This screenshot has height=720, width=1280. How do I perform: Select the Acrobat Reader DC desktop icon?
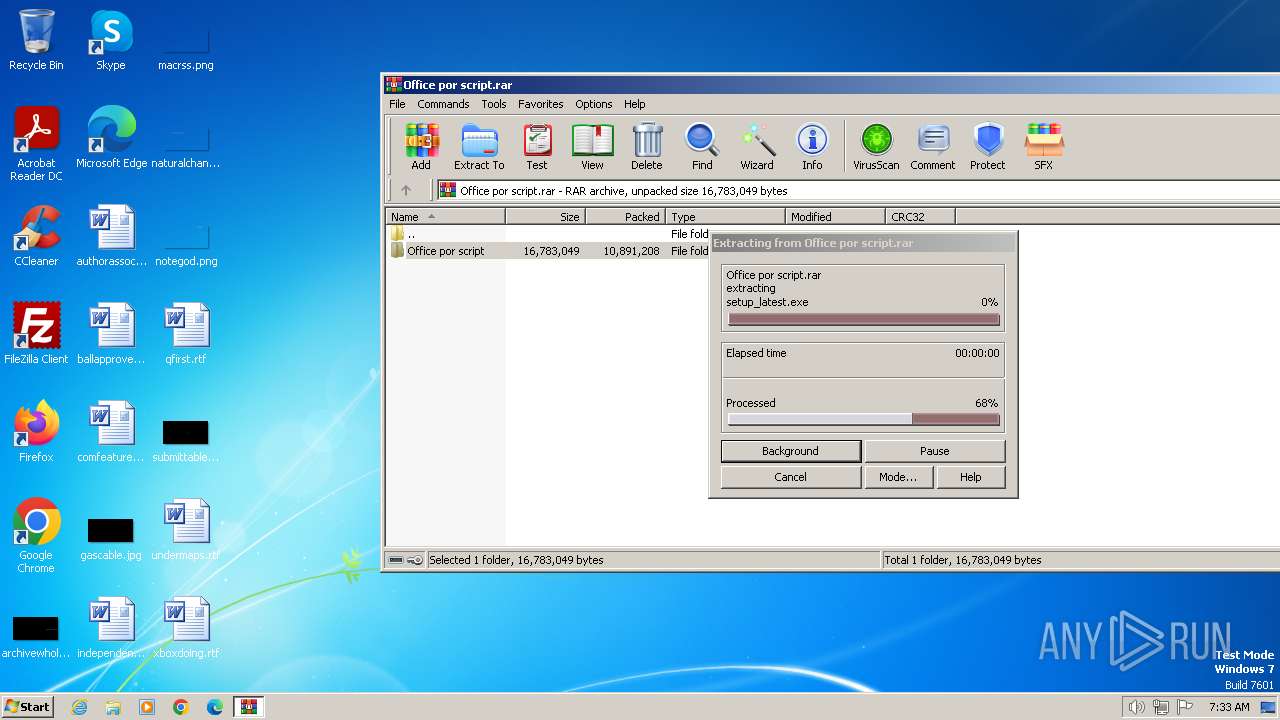coord(36,144)
